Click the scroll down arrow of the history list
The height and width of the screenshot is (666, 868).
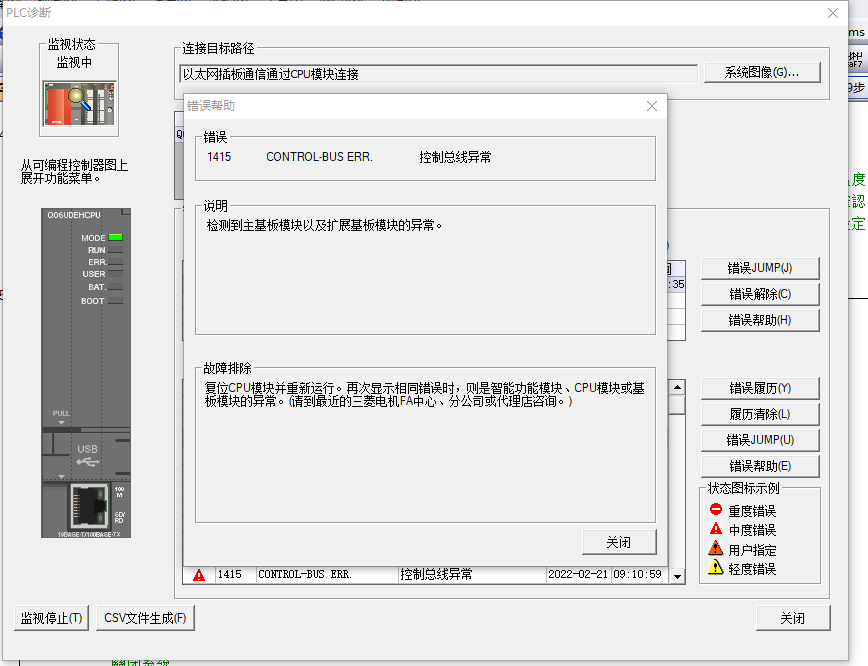[677, 576]
